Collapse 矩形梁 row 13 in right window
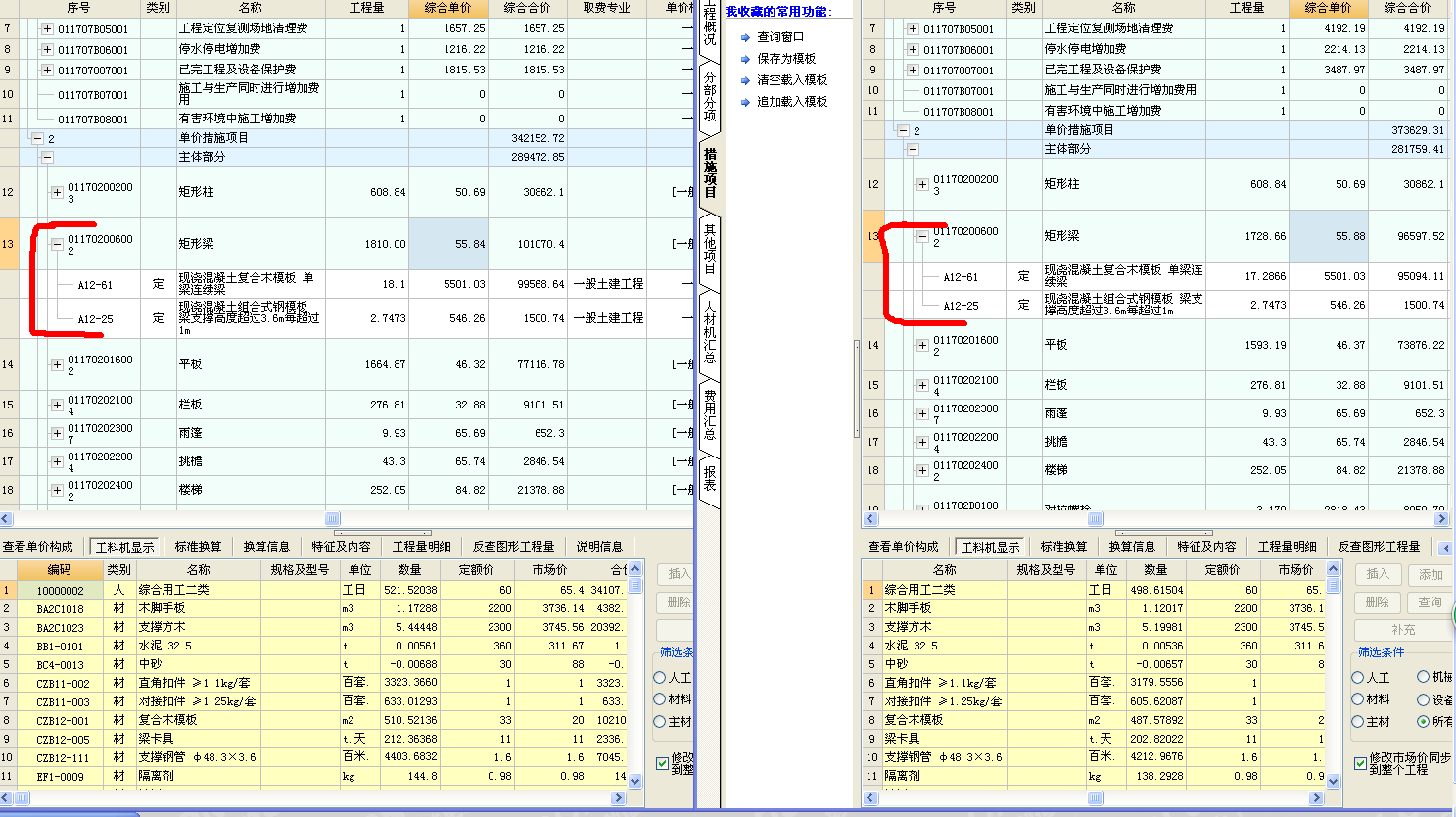Viewport: 1456px width, 817px height. tap(922, 236)
